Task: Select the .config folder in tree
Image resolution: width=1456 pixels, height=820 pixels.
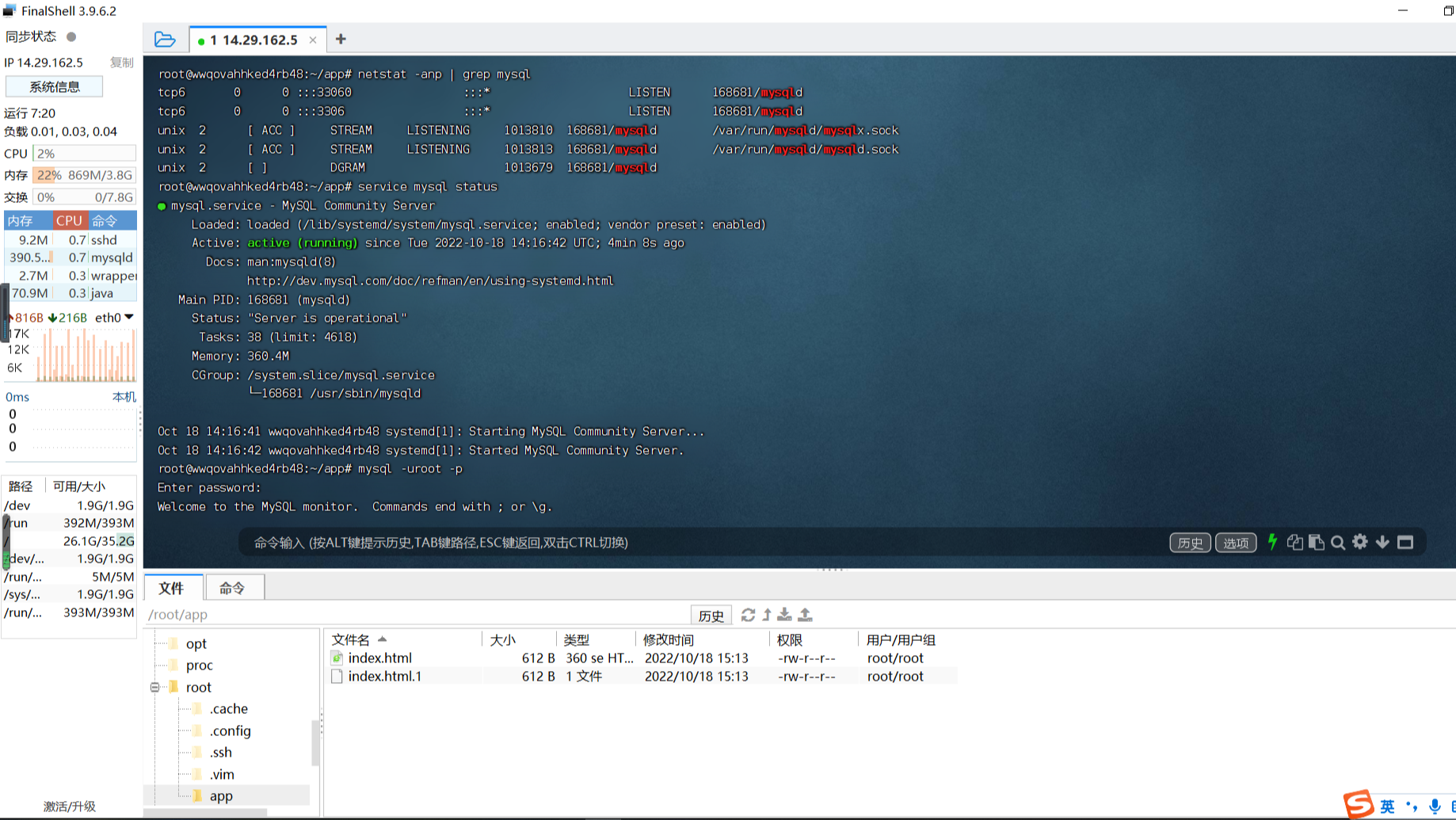Action: click(x=230, y=731)
